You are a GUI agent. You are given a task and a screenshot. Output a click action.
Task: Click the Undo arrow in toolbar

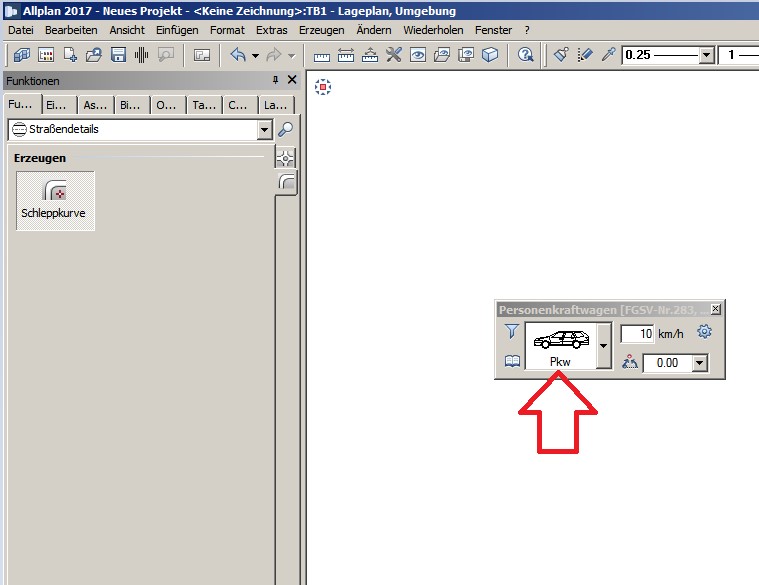[x=237, y=55]
